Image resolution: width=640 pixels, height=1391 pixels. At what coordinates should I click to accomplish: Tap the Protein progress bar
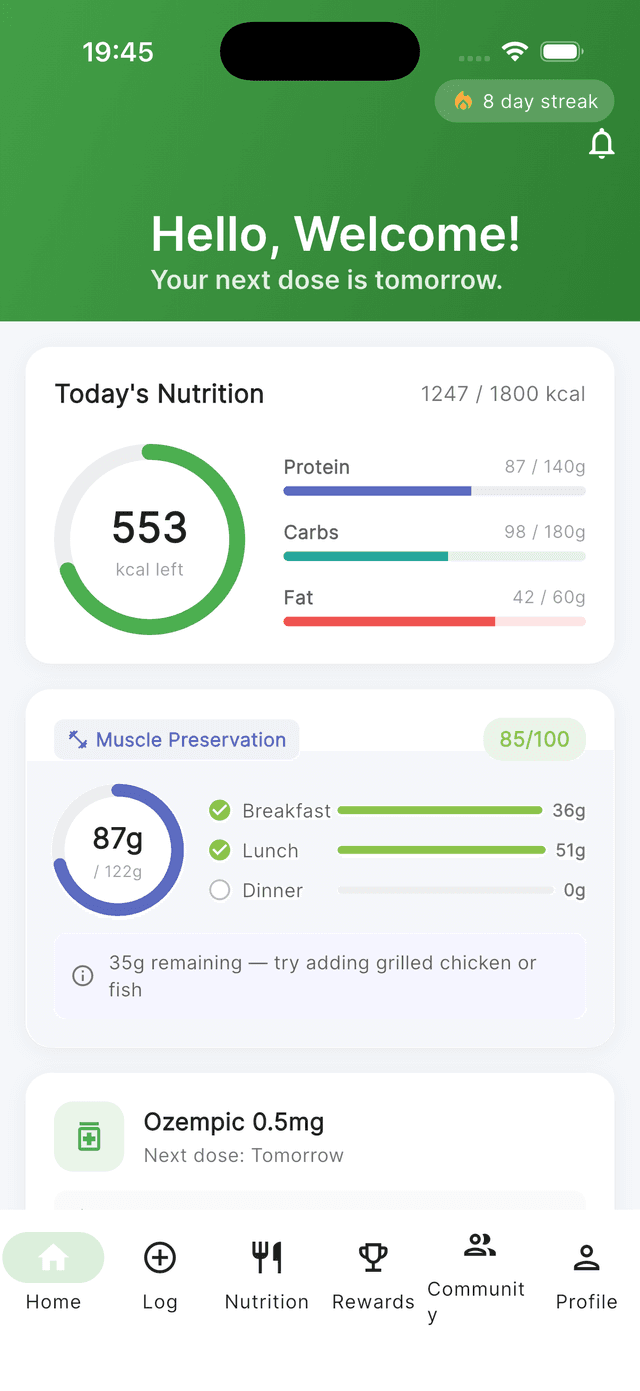pyautogui.click(x=434, y=491)
